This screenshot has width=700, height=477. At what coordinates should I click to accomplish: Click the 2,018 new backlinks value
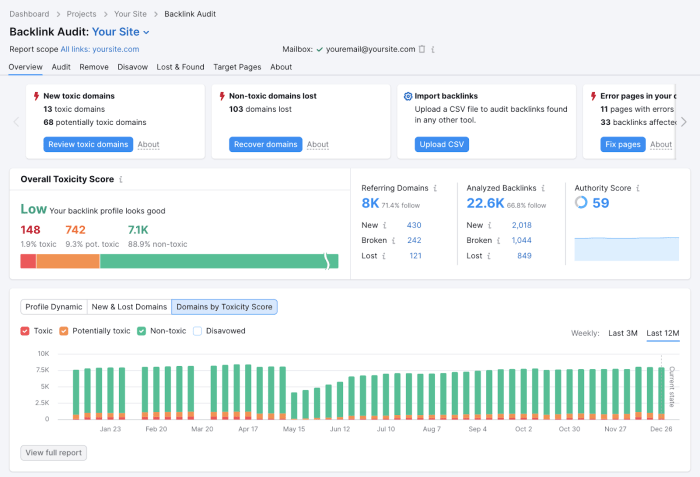coord(521,225)
